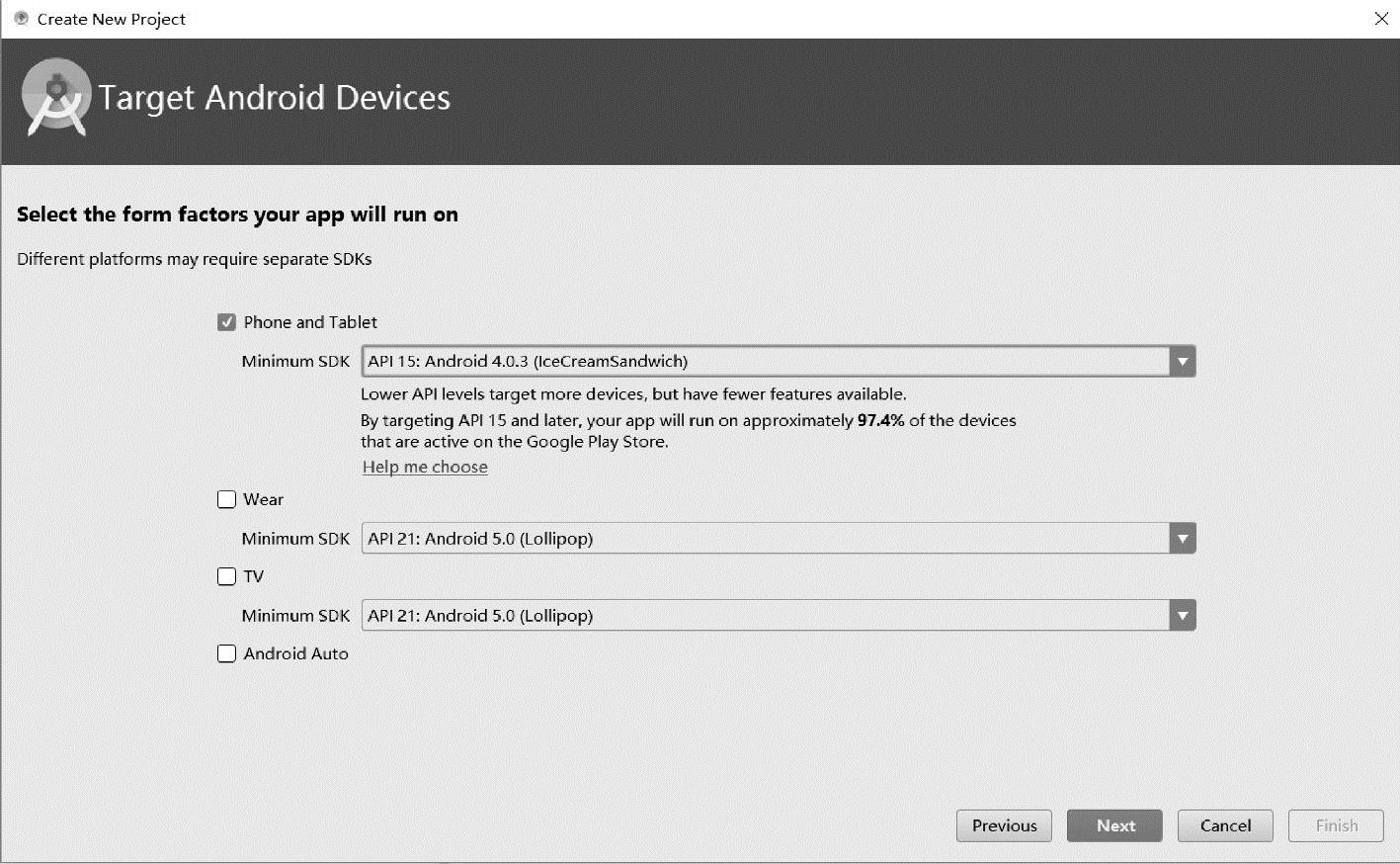Click the bold 97.4% device coverage text
This screenshot has height=864, width=1400.
pos(880,420)
